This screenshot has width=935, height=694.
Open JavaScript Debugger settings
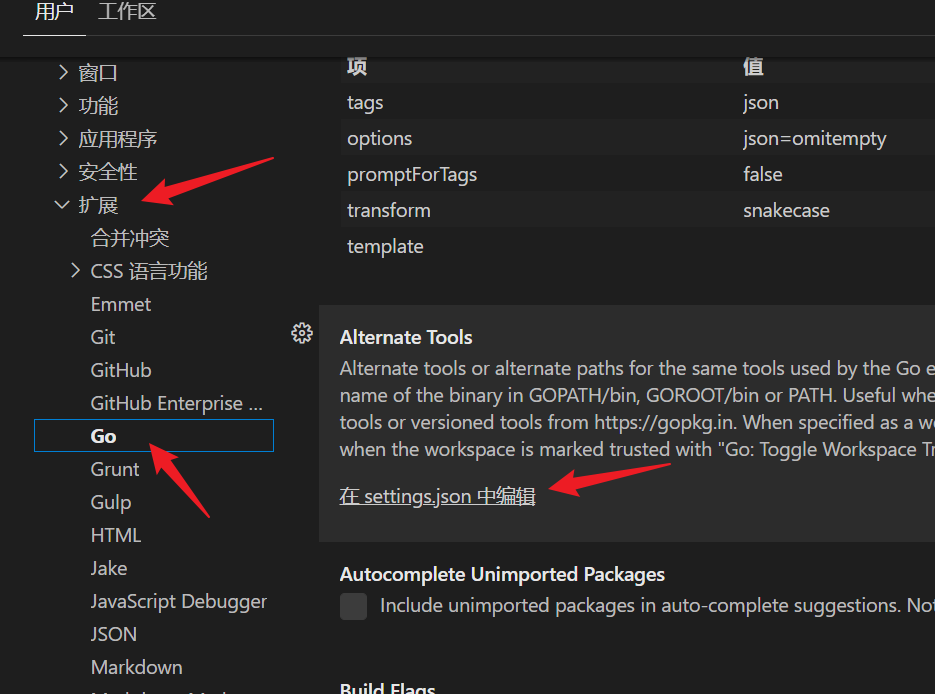point(179,601)
